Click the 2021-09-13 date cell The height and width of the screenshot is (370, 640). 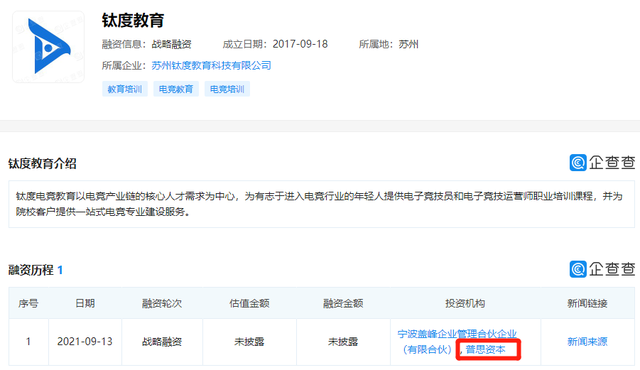(x=85, y=341)
